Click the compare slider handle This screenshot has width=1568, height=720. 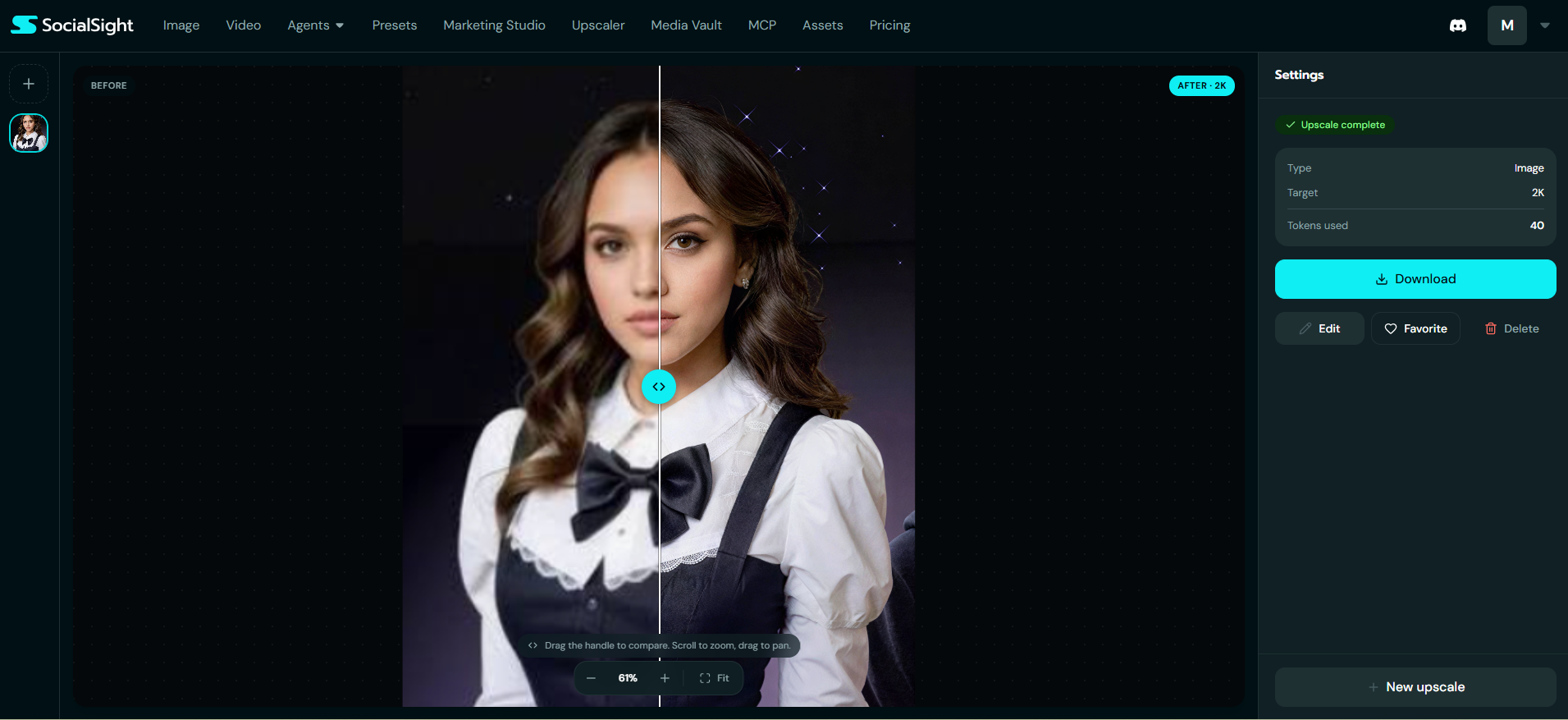coord(659,387)
